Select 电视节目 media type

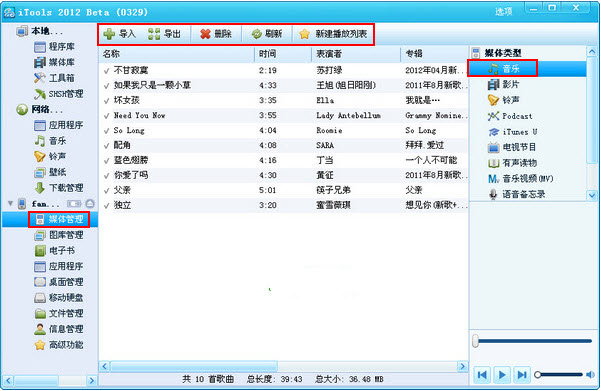pos(512,147)
